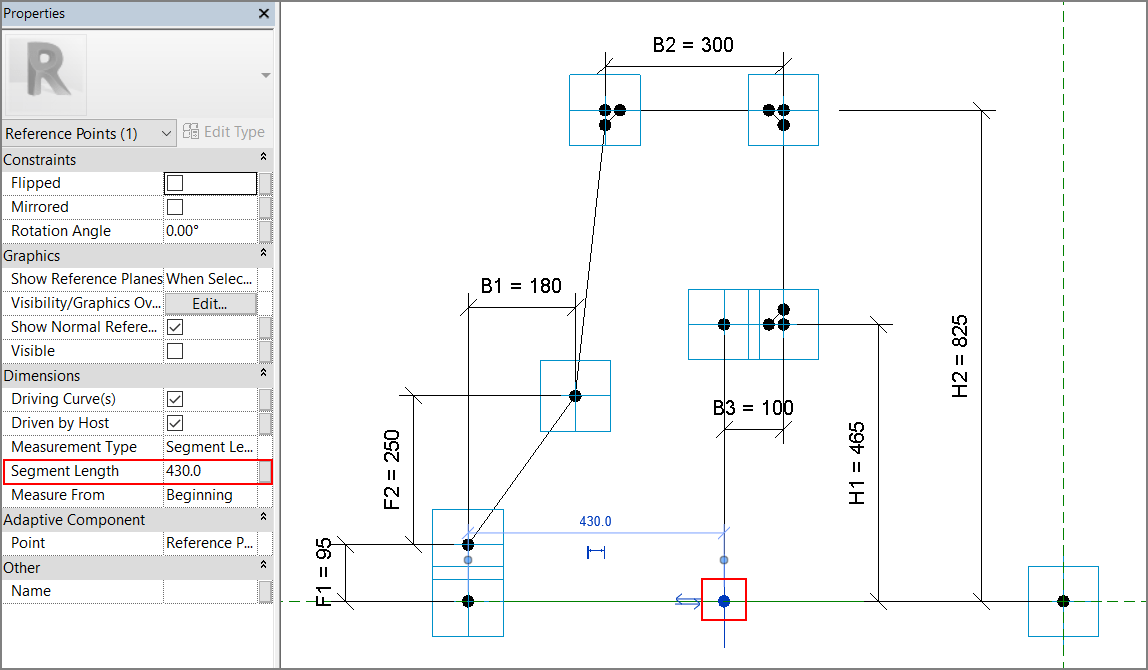The height and width of the screenshot is (670, 1148).
Task: Toggle Driven by Host checkbox
Action: click(x=175, y=423)
